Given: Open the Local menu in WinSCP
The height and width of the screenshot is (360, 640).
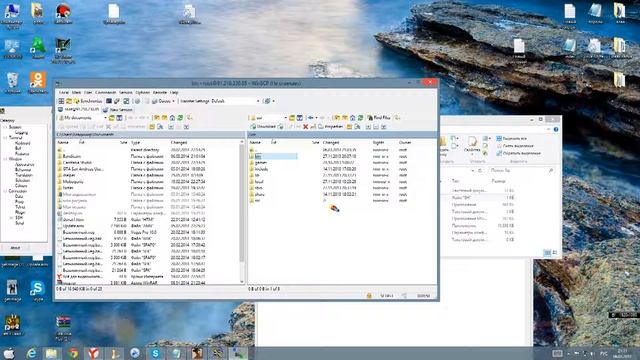Looking at the screenshot, I should click(x=64, y=93).
